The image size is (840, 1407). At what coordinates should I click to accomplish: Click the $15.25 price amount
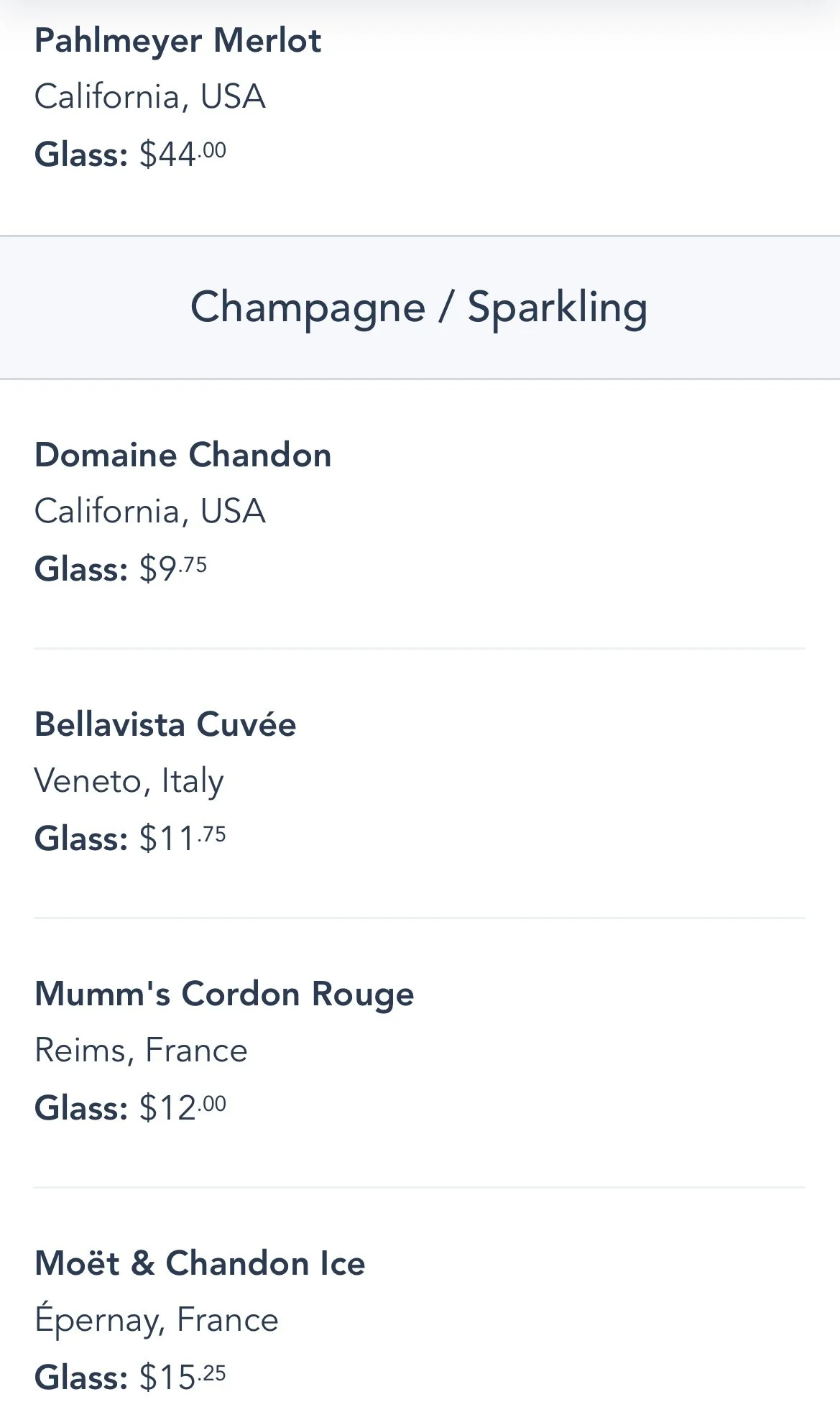[x=183, y=1377]
